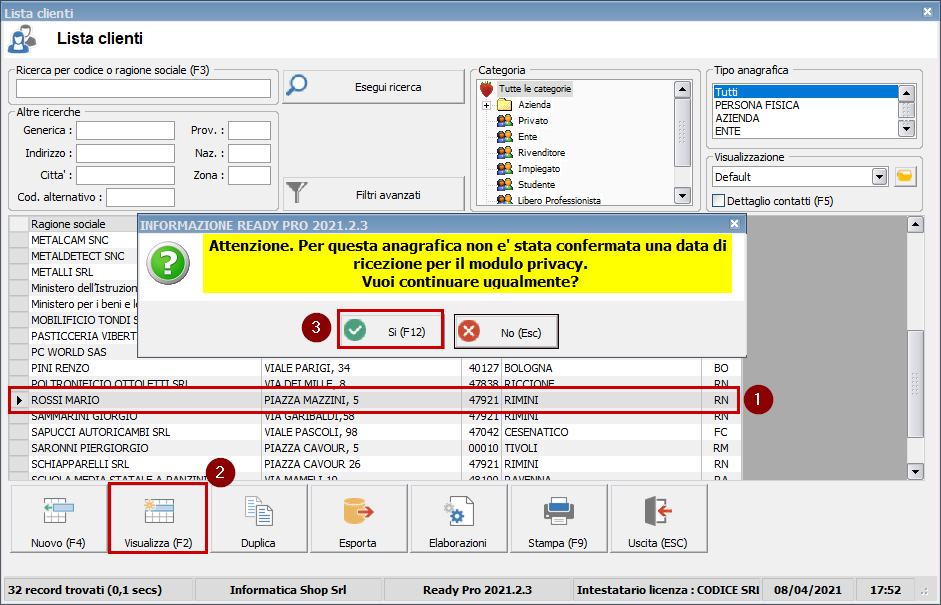Viewport: 941px width, 605px height.
Task: Open Filtri avanzati advanced filters
Action: coord(373,194)
